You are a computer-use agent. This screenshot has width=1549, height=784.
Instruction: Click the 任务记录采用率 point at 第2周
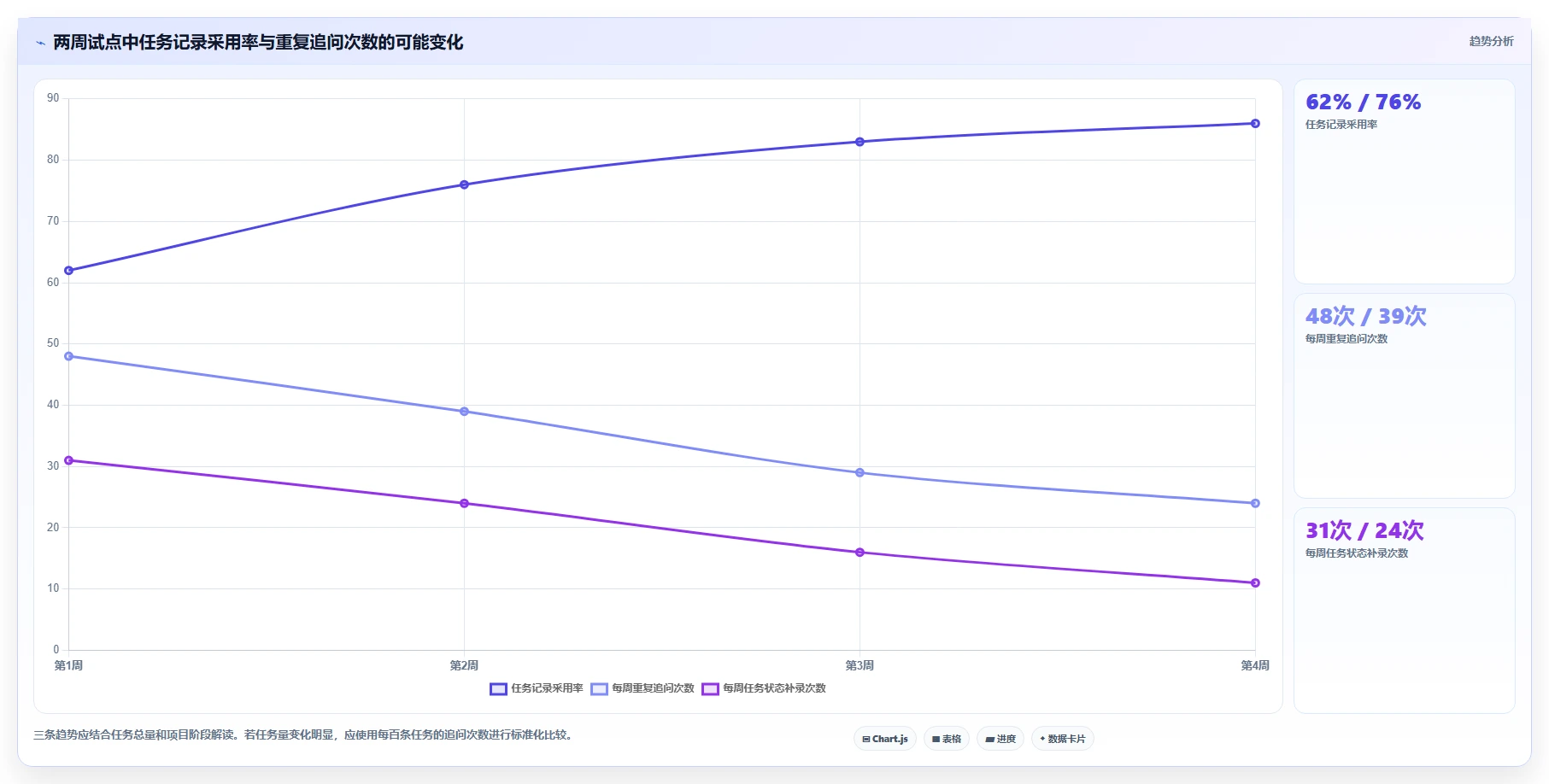tap(464, 184)
